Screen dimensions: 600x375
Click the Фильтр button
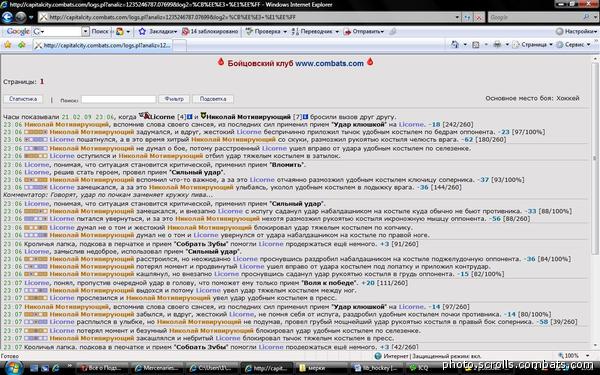click(174, 99)
